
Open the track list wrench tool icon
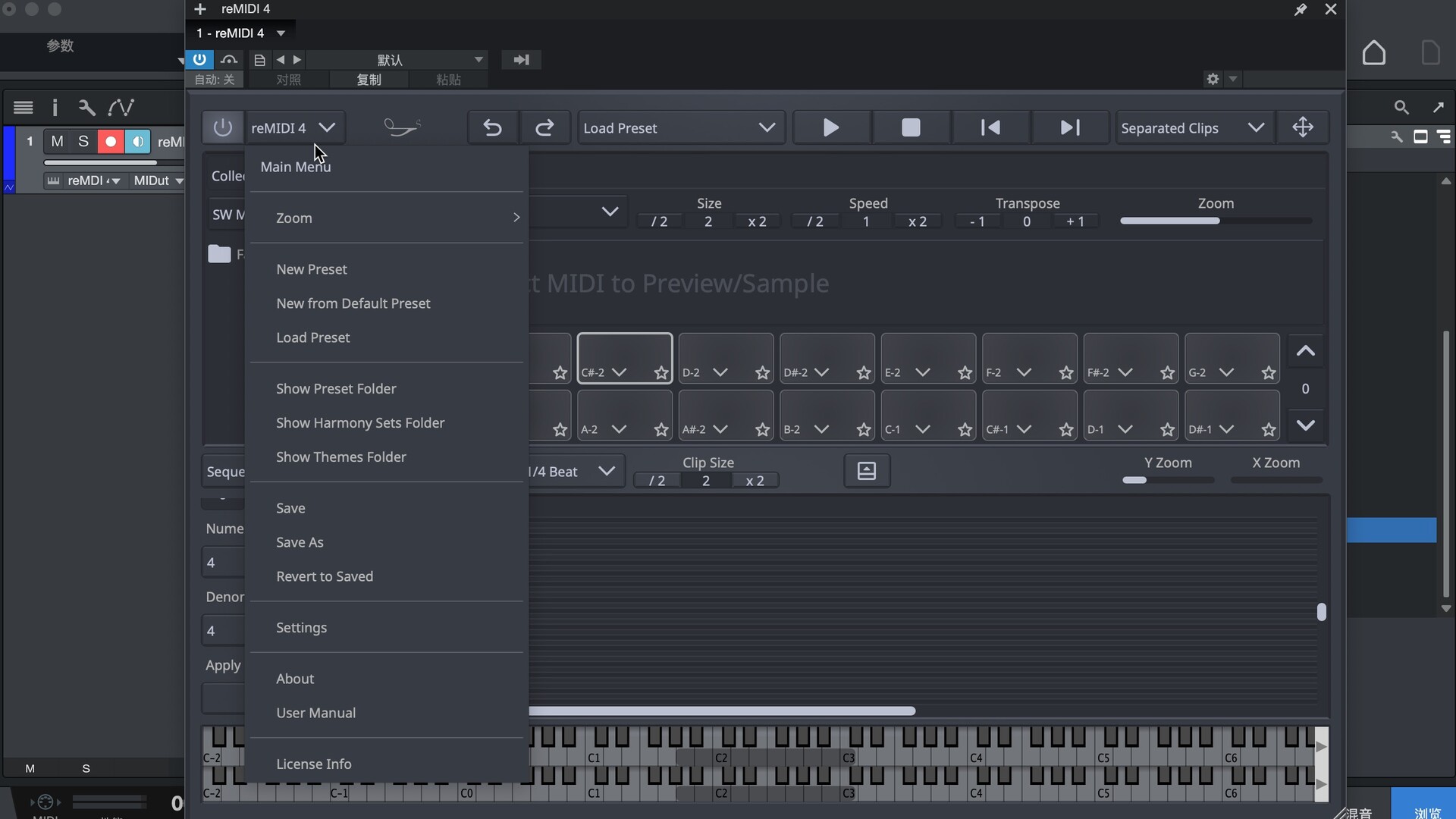coord(86,108)
